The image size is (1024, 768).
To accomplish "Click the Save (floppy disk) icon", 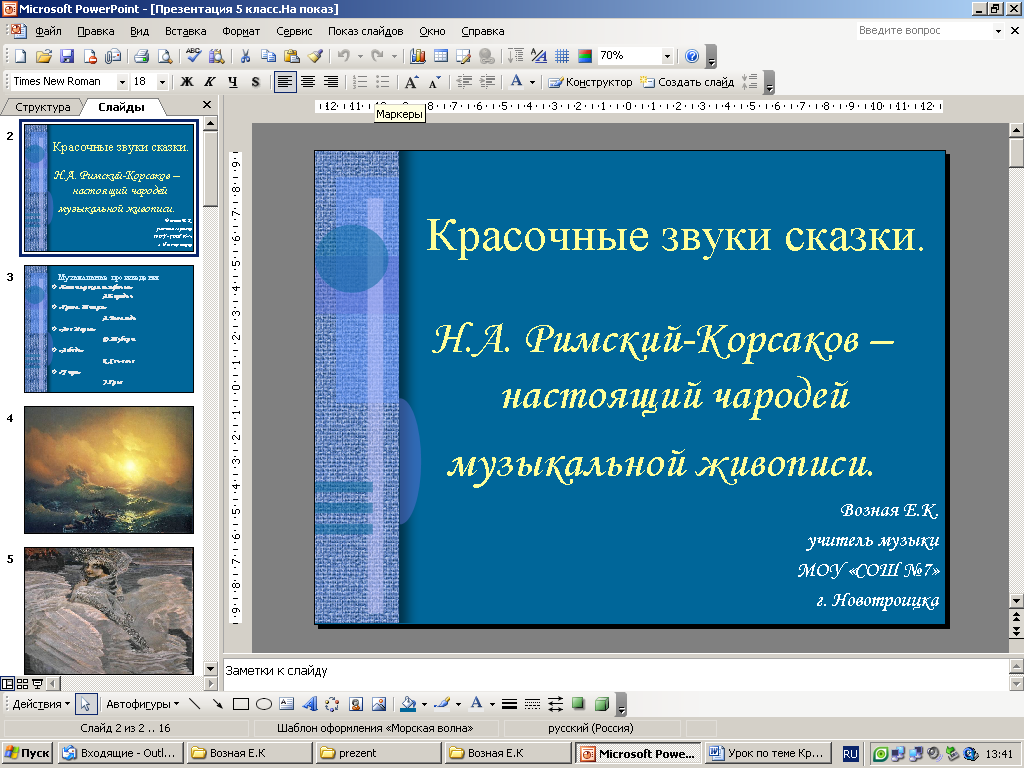I will coord(67,56).
